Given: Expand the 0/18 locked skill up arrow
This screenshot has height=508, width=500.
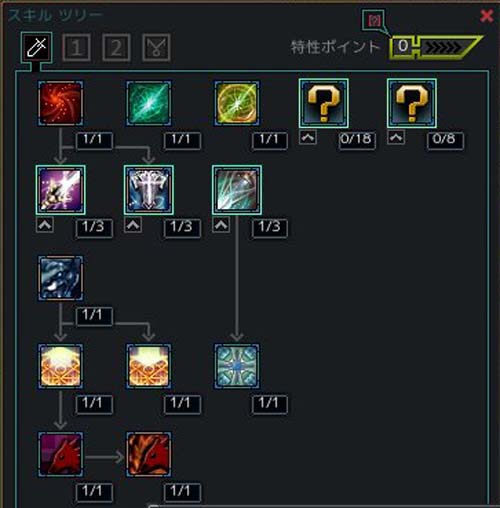Looking at the screenshot, I should 308,137.
